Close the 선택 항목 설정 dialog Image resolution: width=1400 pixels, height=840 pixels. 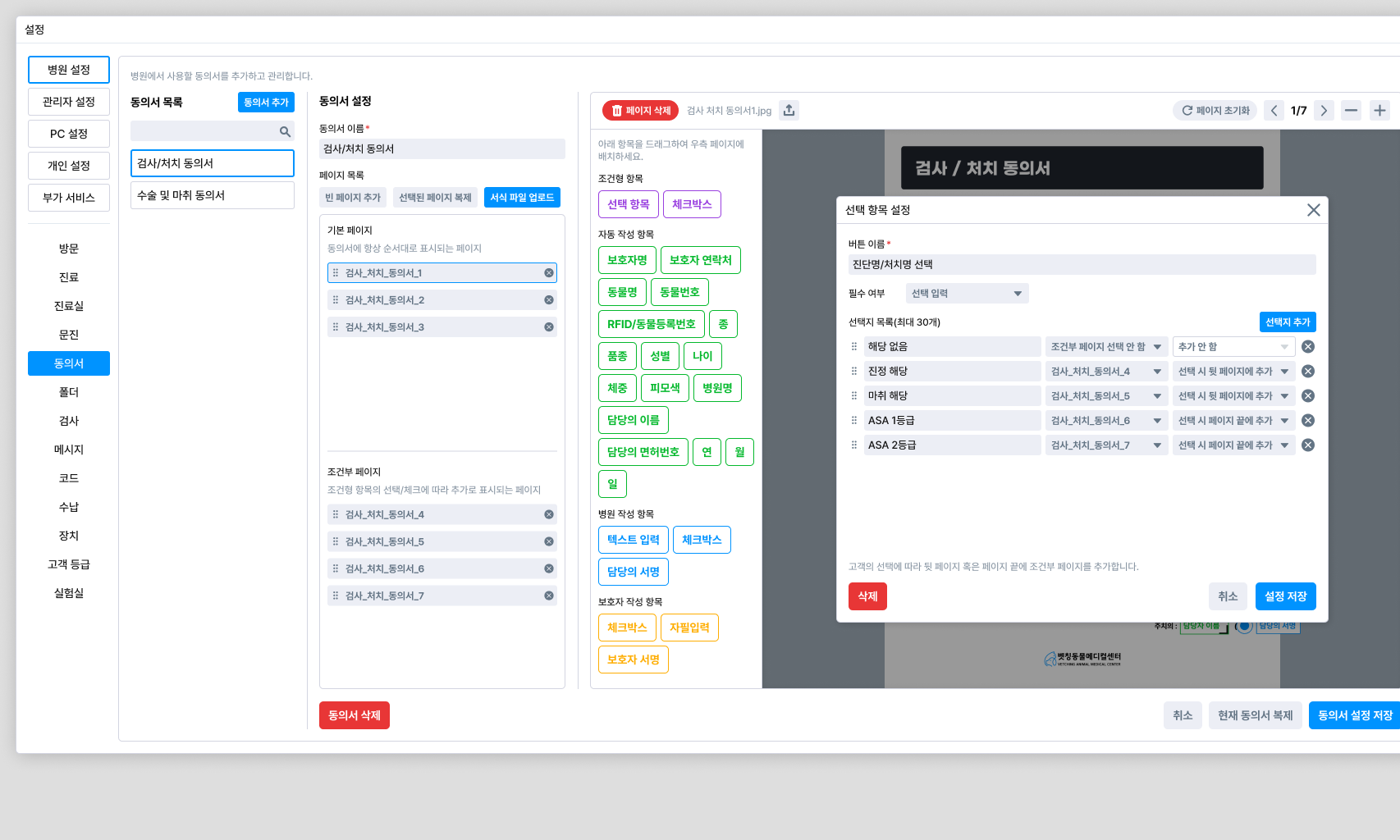pyautogui.click(x=1313, y=210)
